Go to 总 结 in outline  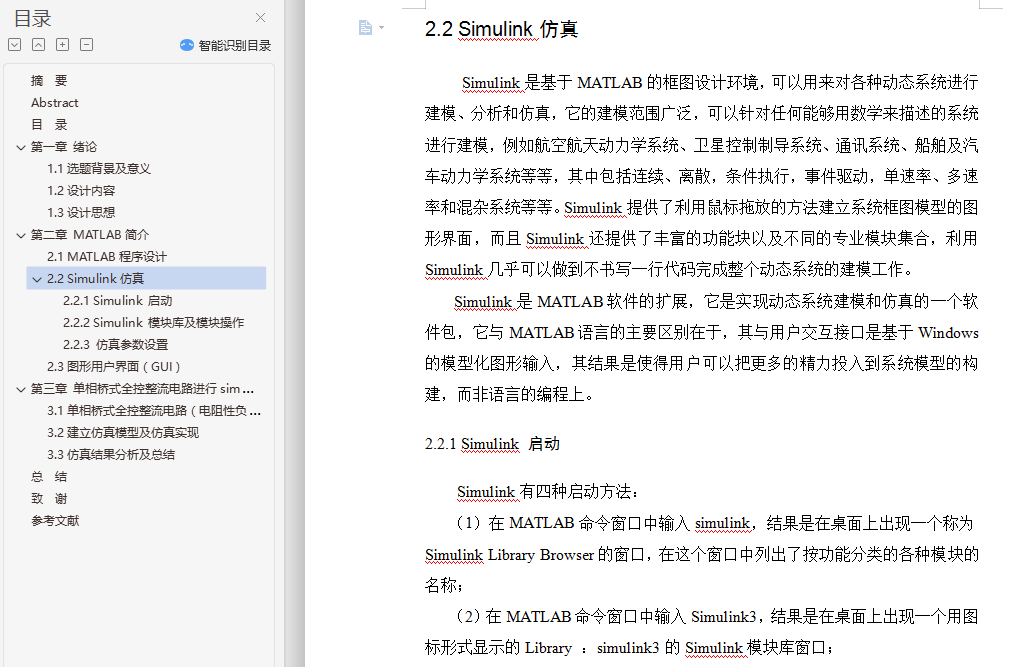pos(50,476)
